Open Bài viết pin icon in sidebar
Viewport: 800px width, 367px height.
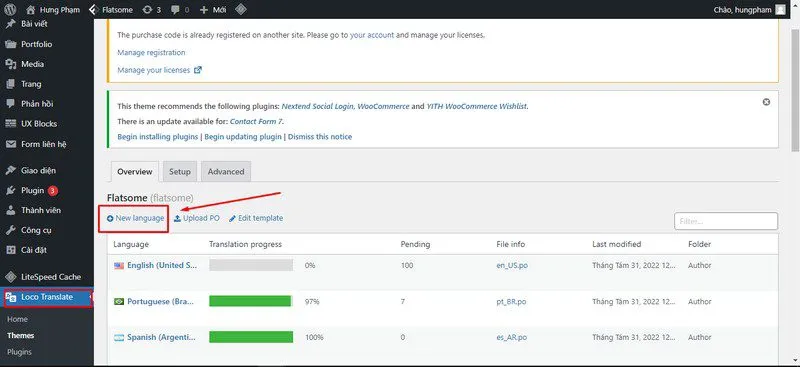11,24
